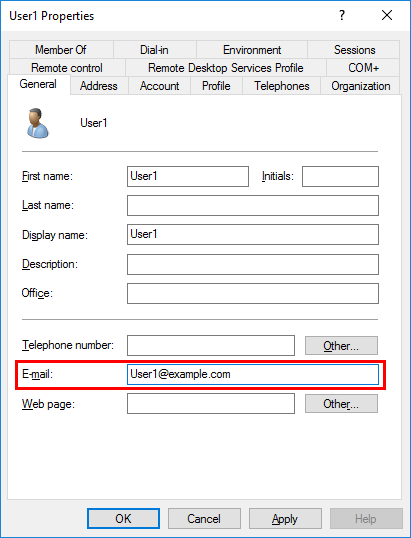Select the Sessions tab
Image resolution: width=411 pixels, height=538 pixels.
[354, 50]
